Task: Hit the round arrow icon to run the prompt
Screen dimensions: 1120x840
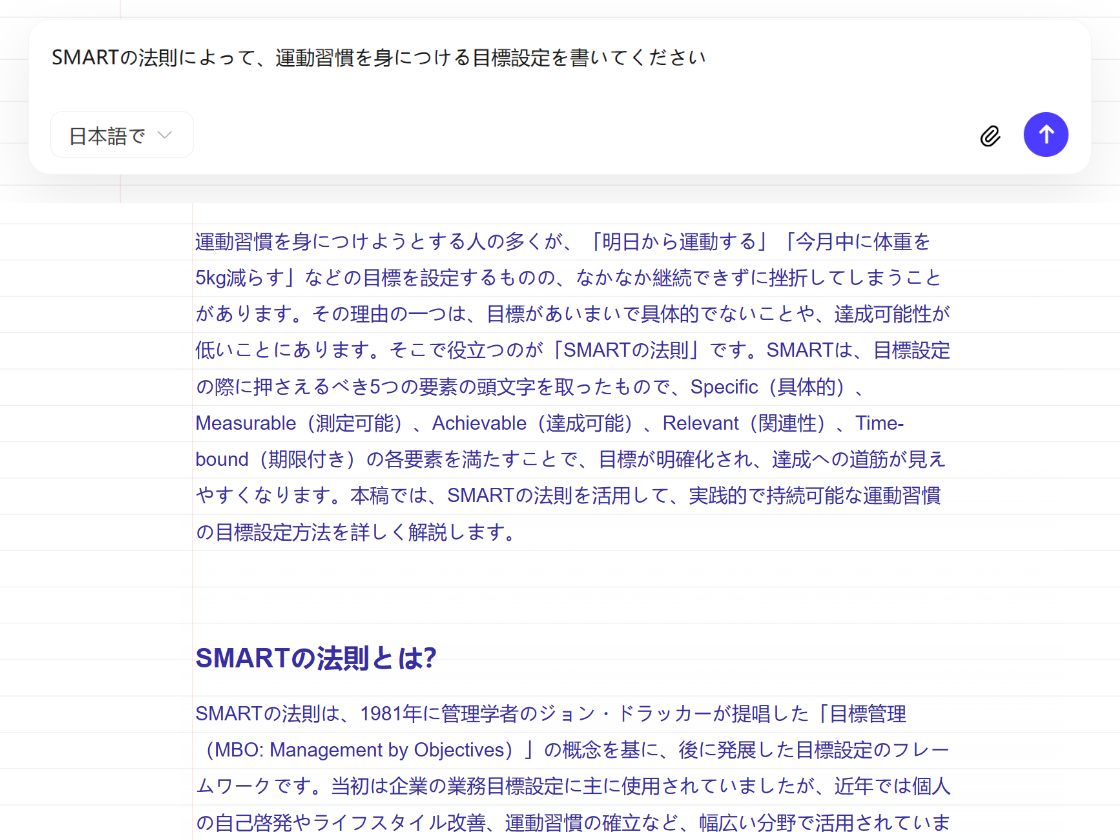Action: [x=1046, y=134]
